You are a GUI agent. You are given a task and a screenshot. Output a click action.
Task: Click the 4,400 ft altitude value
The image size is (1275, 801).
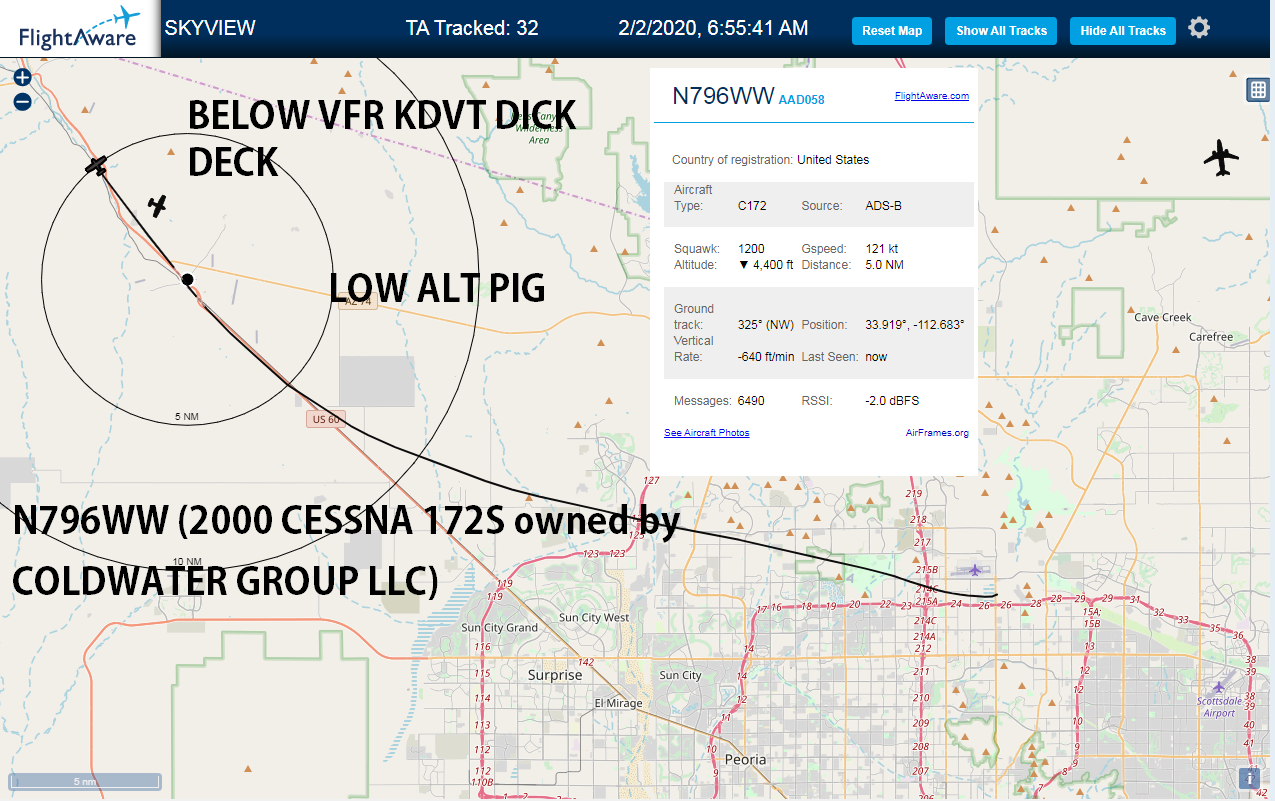point(766,265)
